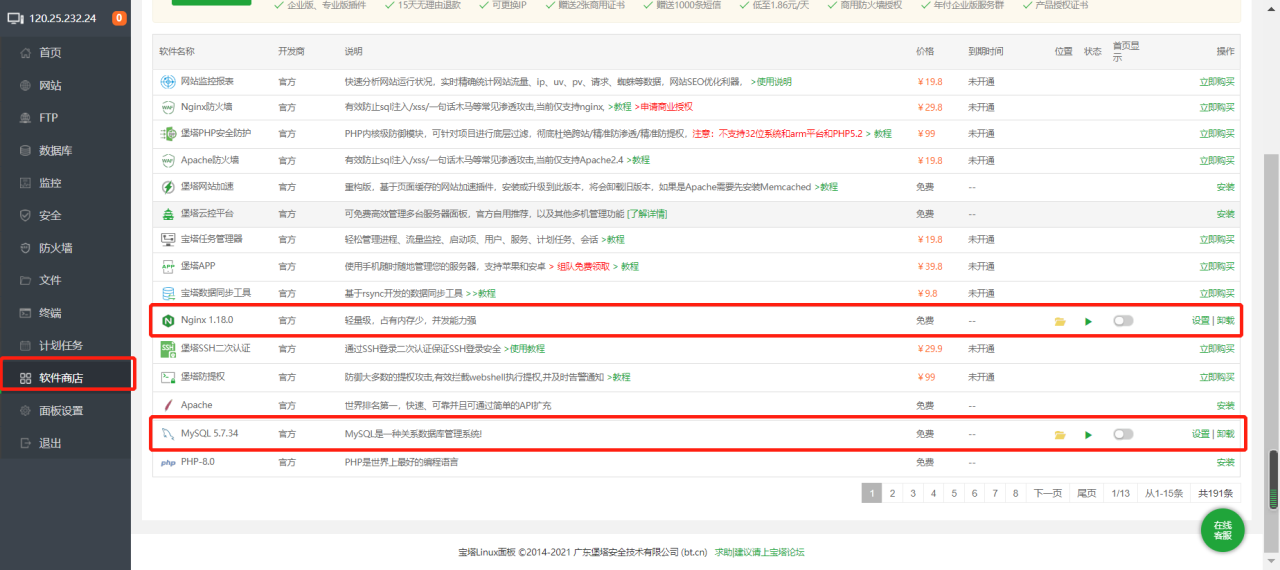
Task: Click the 堡塔PHP安全防护 icon
Action: (168, 134)
